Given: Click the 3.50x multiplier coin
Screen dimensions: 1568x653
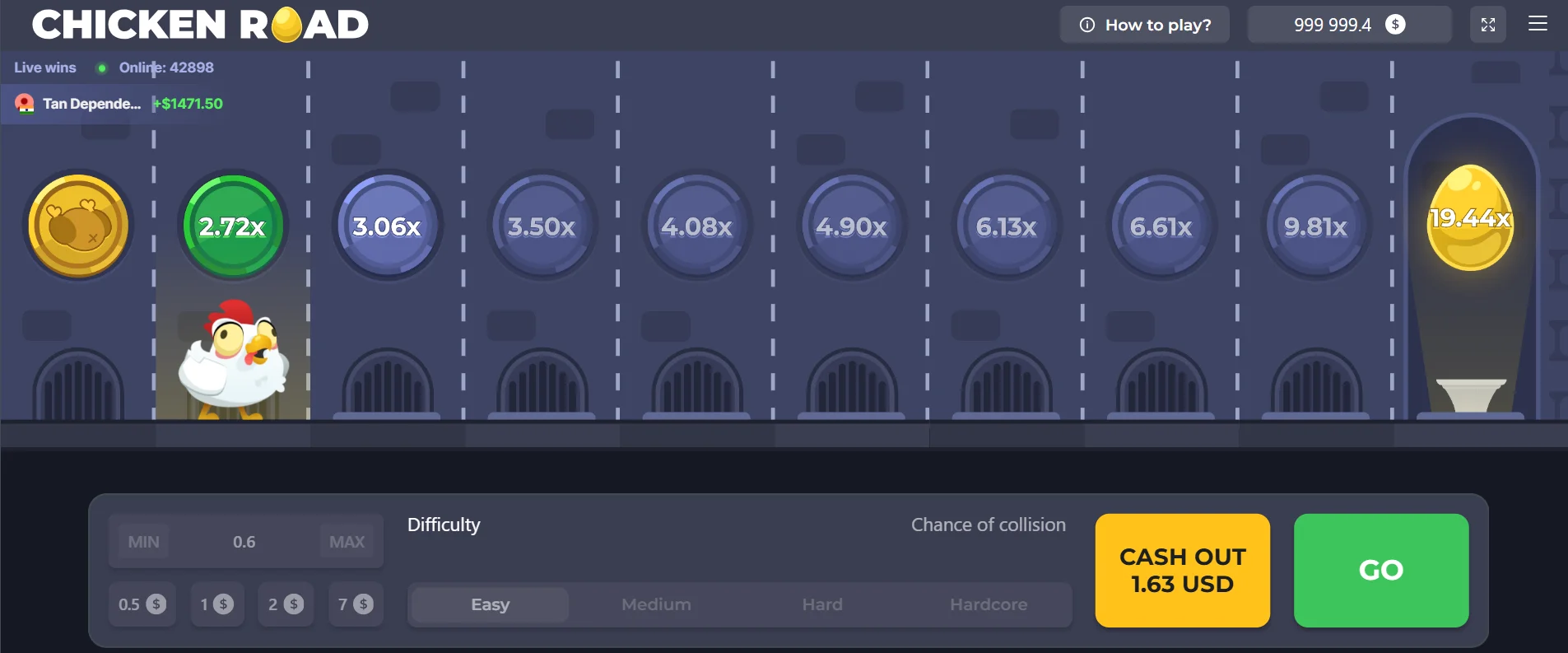Looking at the screenshot, I should 542,226.
